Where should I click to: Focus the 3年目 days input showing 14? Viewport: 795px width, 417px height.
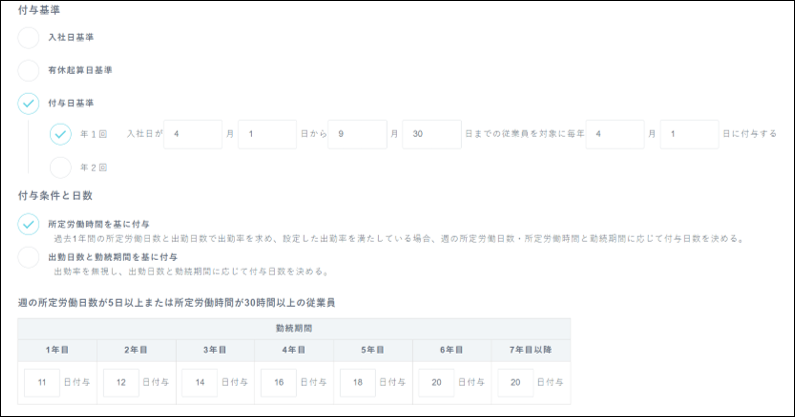click(200, 382)
